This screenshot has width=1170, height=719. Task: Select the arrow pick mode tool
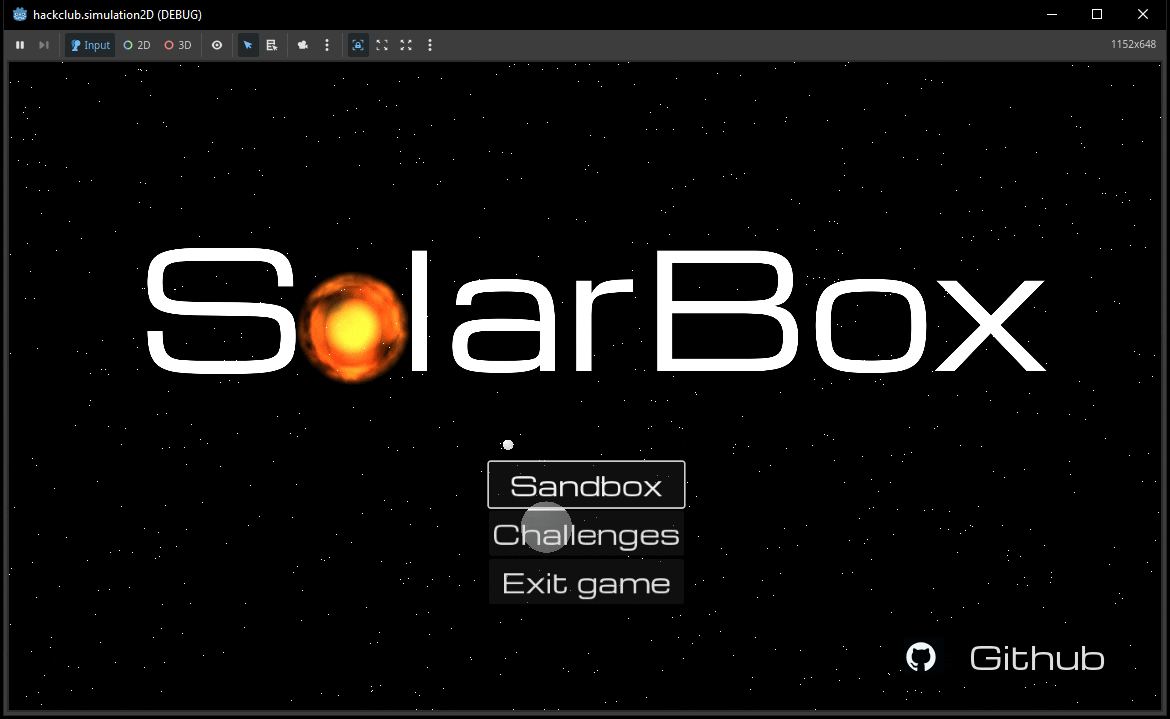pyautogui.click(x=247, y=45)
